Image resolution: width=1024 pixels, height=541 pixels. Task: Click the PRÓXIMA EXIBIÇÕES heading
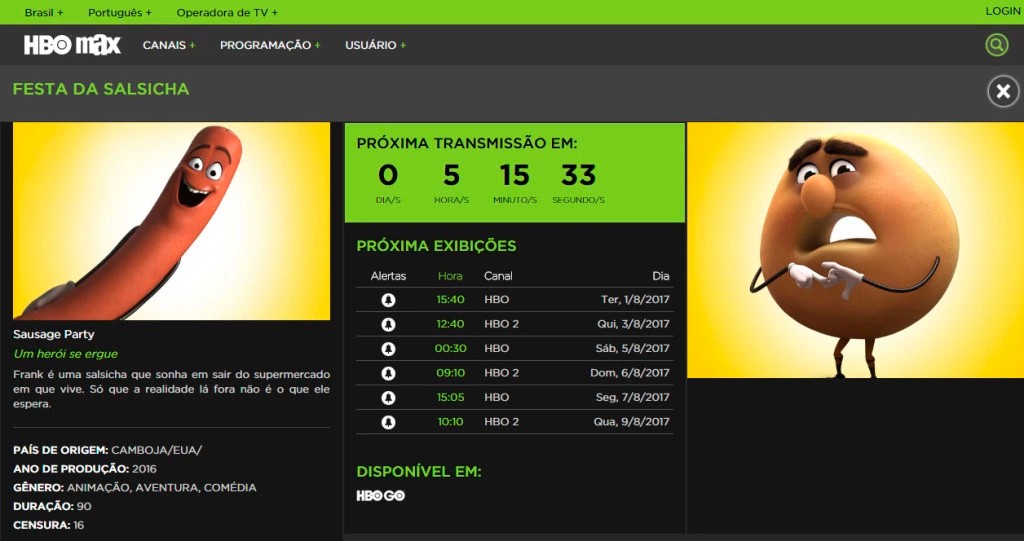(x=436, y=246)
